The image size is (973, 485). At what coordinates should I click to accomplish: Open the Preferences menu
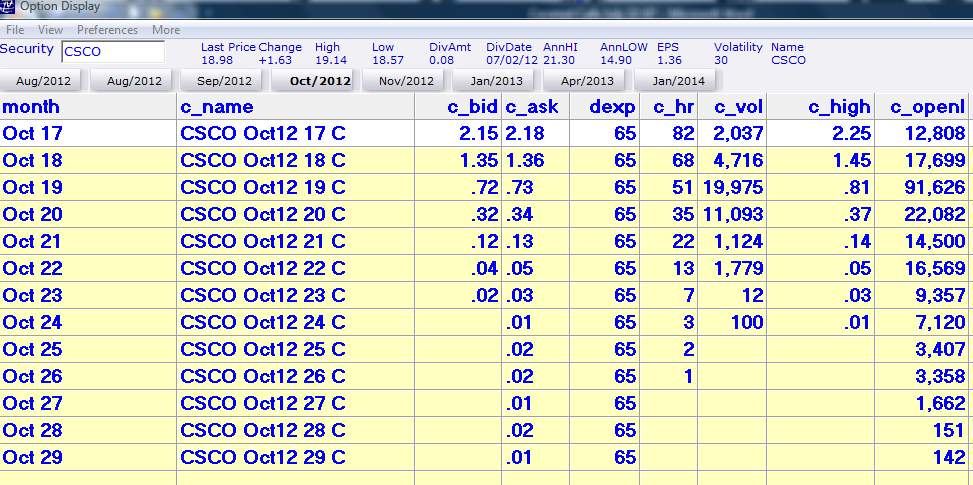pyautogui.click(x=107, y=30)
